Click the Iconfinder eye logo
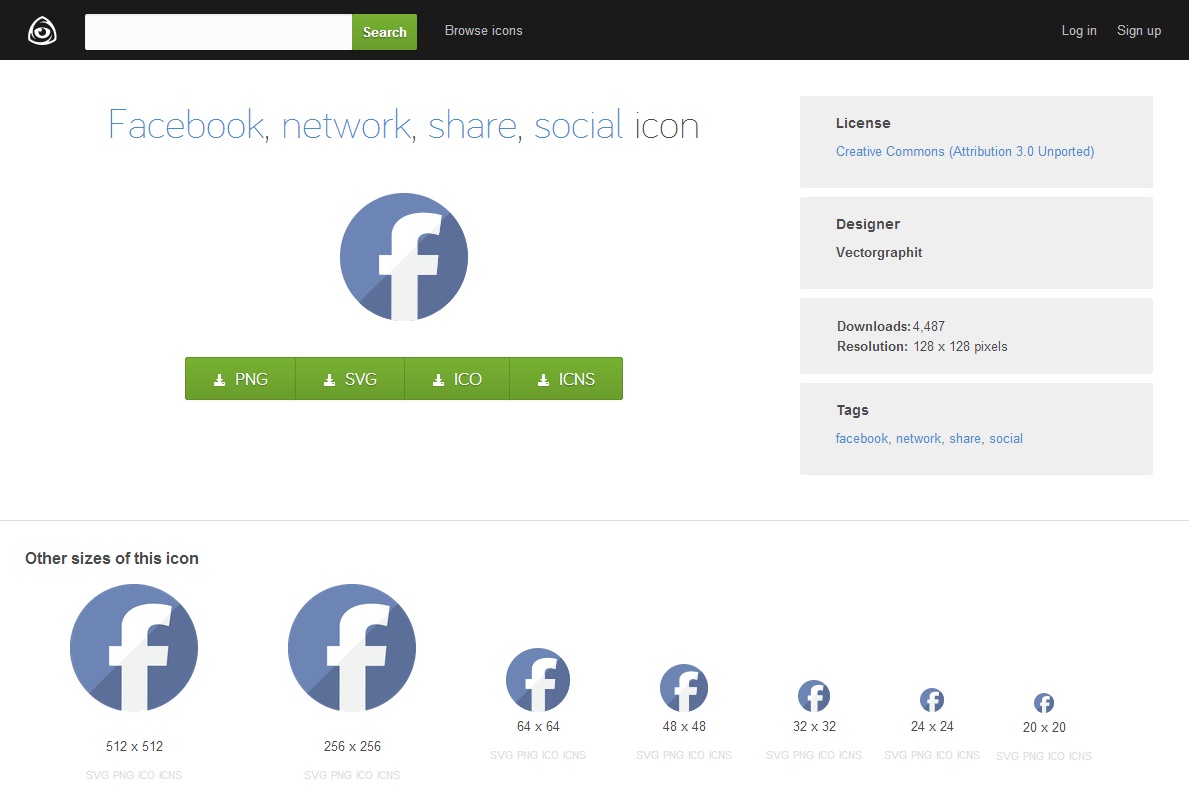 pyautogui.click(x=42, y=31)
